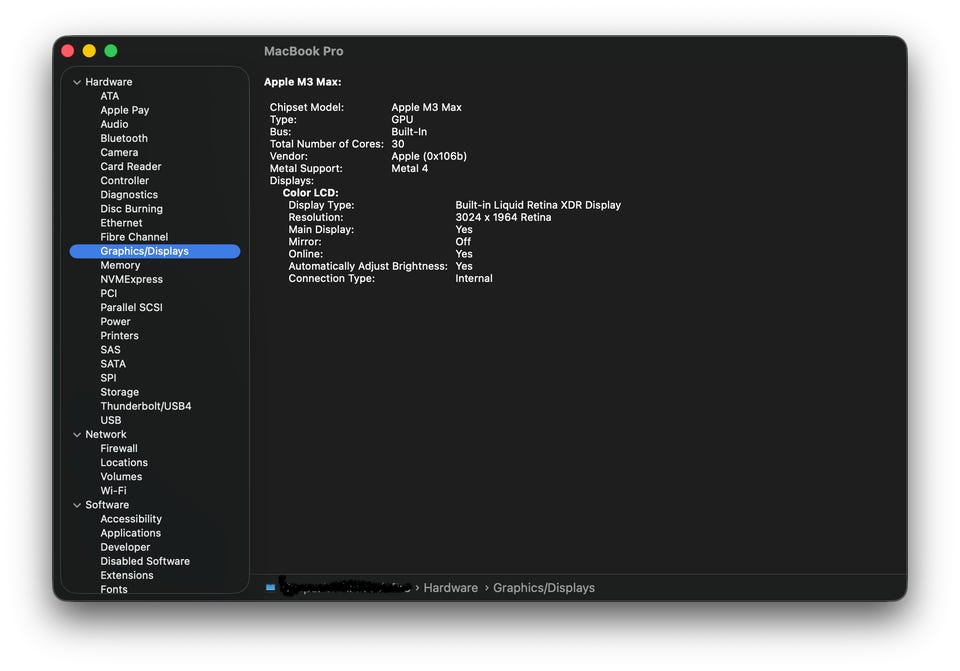Select the Resolution value text line
This screenshot has height=671, width=960.
pos(503,218)
